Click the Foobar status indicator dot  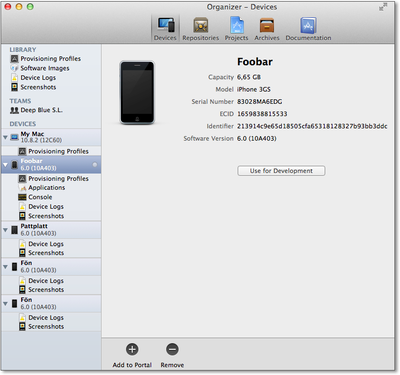click(95, 165)
